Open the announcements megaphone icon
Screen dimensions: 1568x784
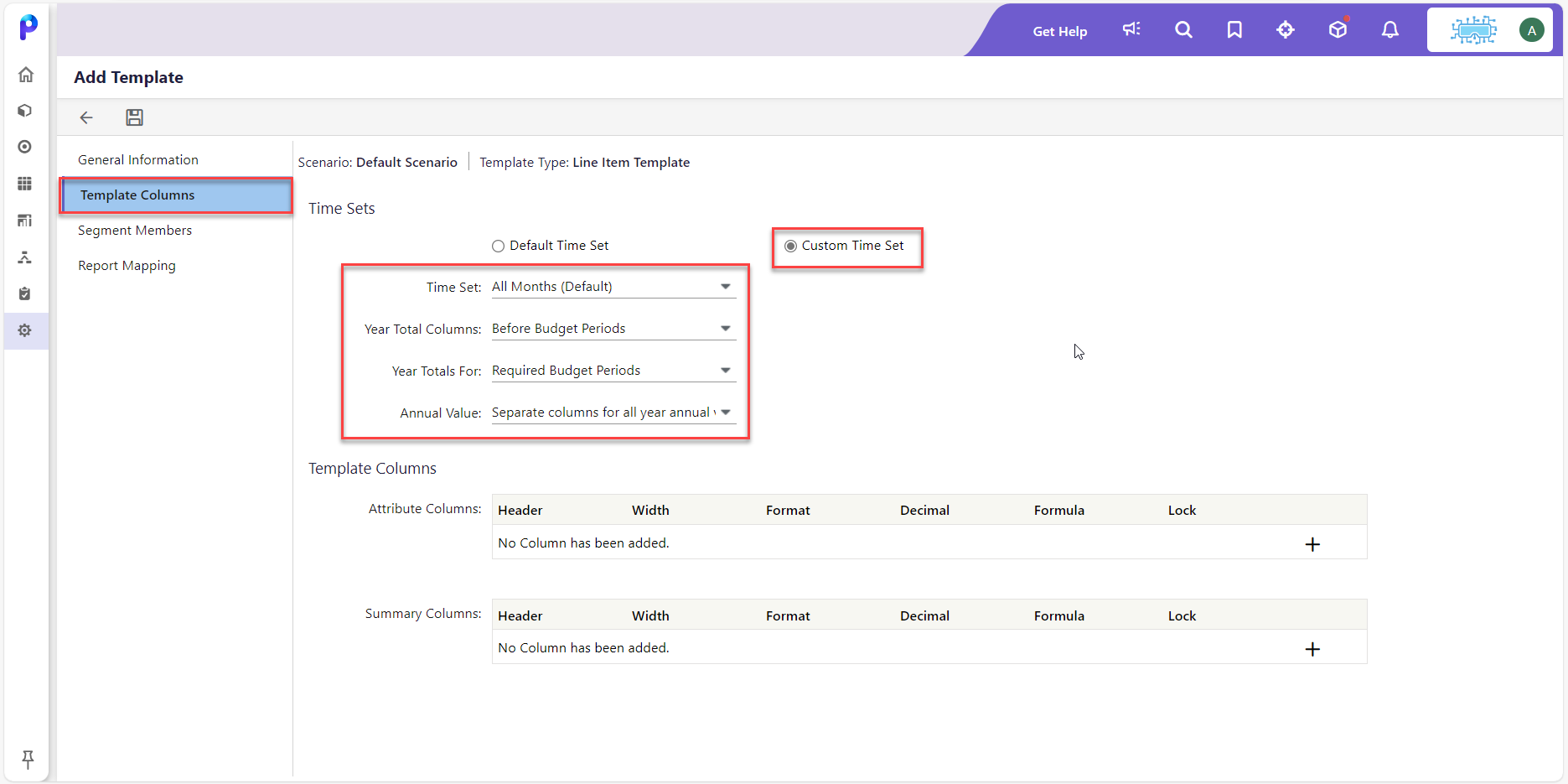pos(1131,29)
